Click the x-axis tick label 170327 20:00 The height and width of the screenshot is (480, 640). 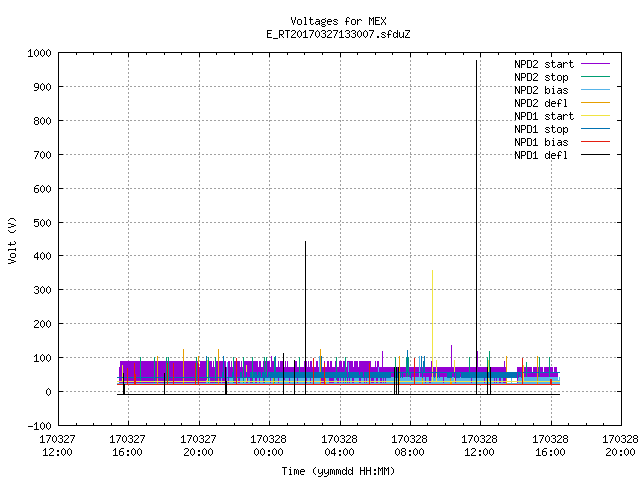[198, 446]
